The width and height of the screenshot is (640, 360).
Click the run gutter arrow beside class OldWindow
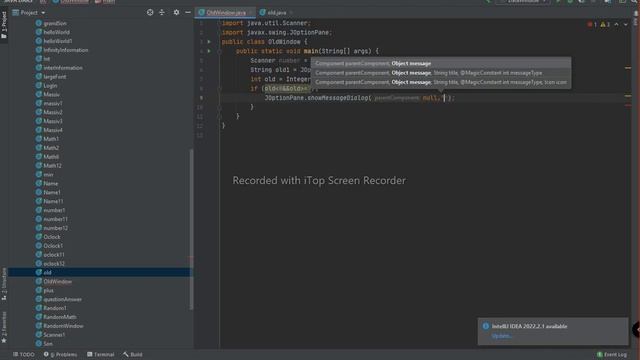coord(209,42)
